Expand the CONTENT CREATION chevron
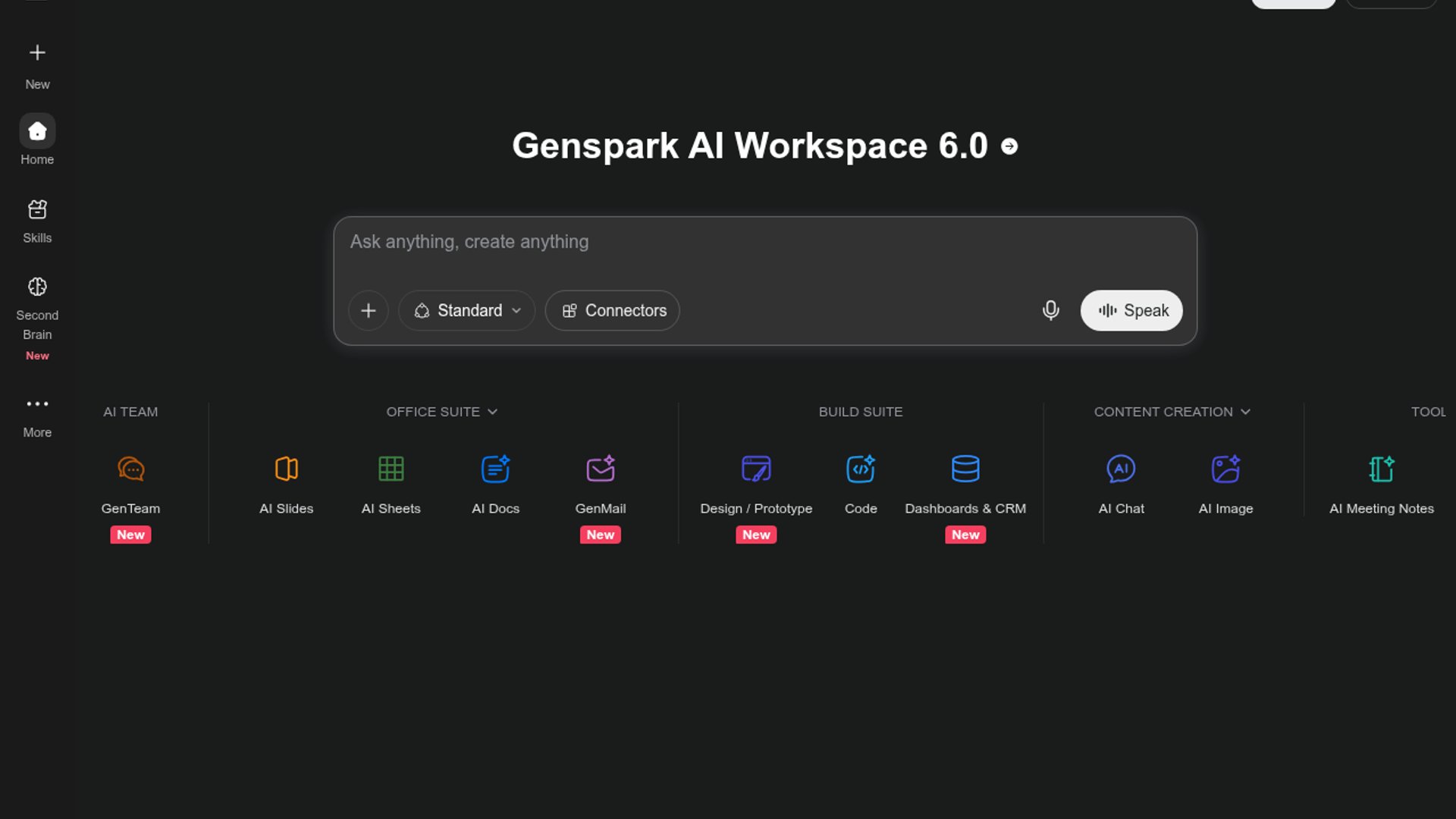Image resolution: width=1456 pixels, height=819 pixels. (1245, 412)
